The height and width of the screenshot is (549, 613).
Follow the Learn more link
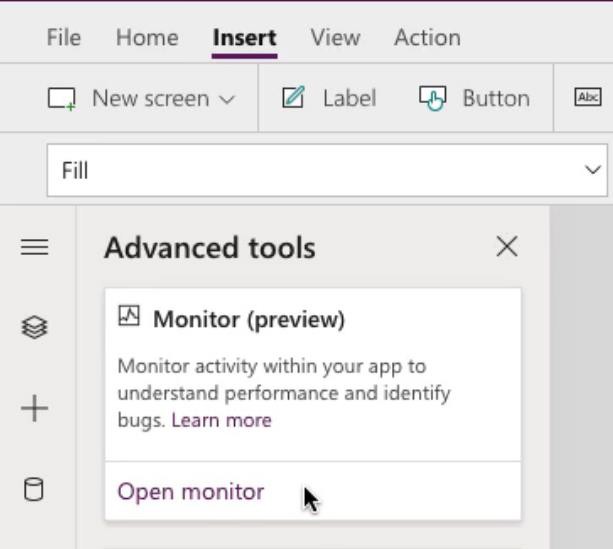tap(221, 420)
